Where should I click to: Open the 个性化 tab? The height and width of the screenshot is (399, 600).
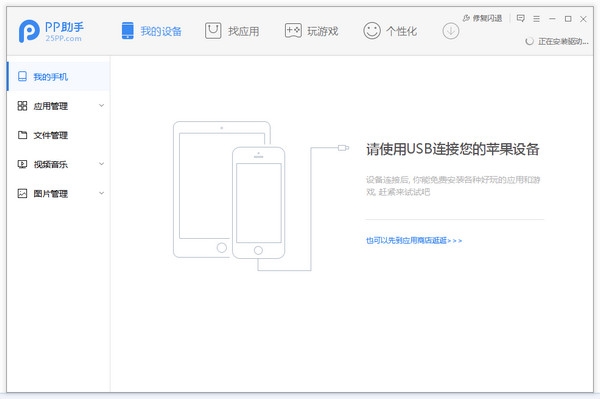pos(390,31)
